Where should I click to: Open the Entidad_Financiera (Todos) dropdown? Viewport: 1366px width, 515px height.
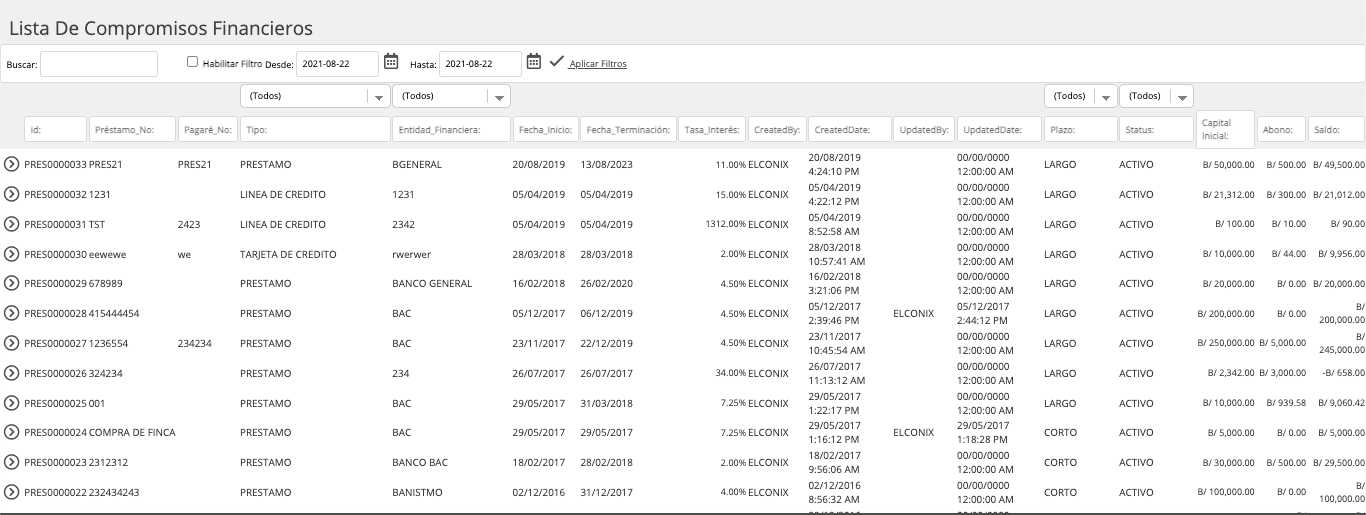point(452,96)
